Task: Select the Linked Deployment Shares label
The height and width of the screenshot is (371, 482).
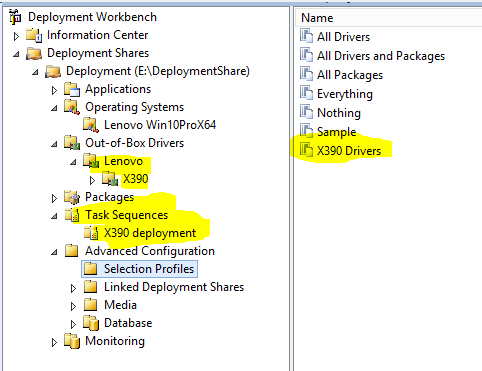Action: (174, 287)
